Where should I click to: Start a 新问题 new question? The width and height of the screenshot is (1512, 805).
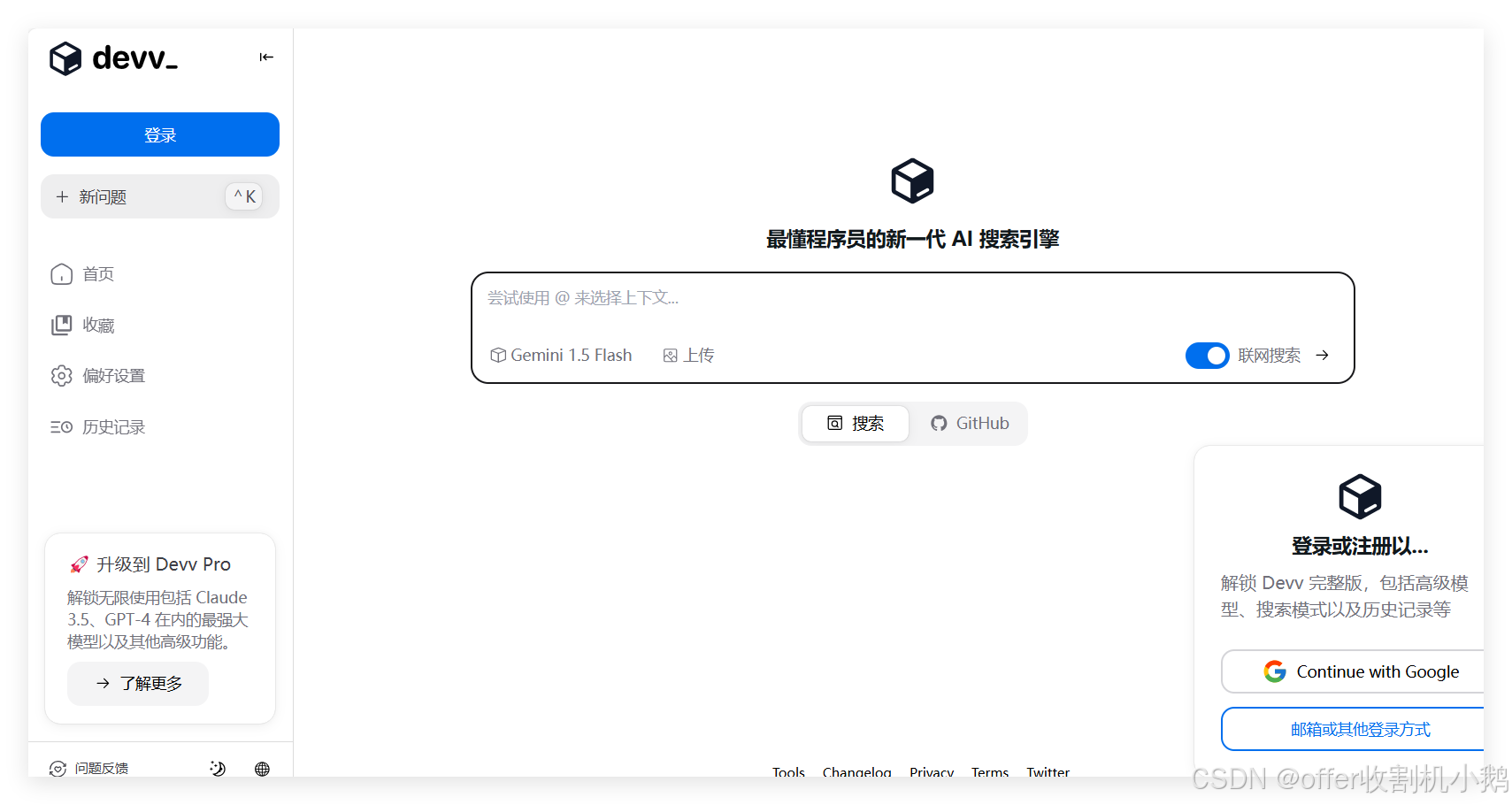[160, 196]
